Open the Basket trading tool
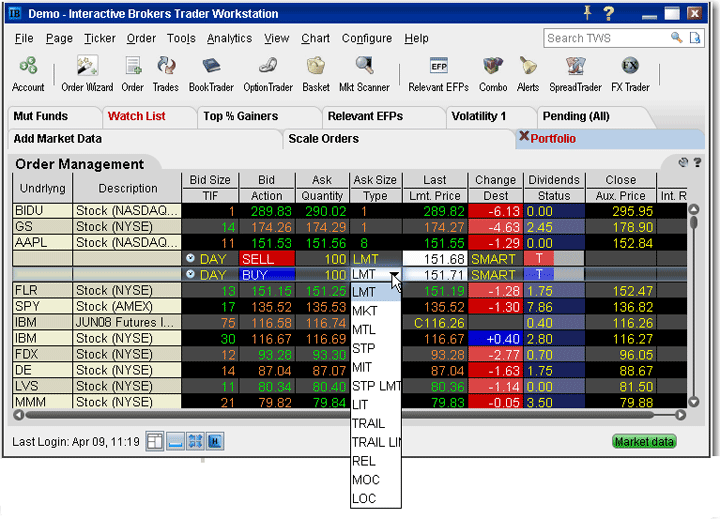Viewport: 720px width, 519px height. [x=316, y=74]
